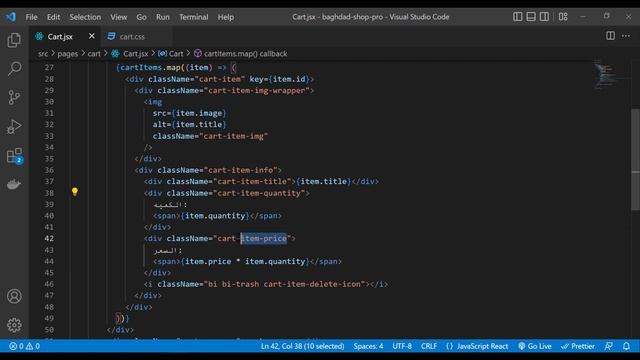Toggle the secondary side bar layout icon

click(x=544, y=17)
